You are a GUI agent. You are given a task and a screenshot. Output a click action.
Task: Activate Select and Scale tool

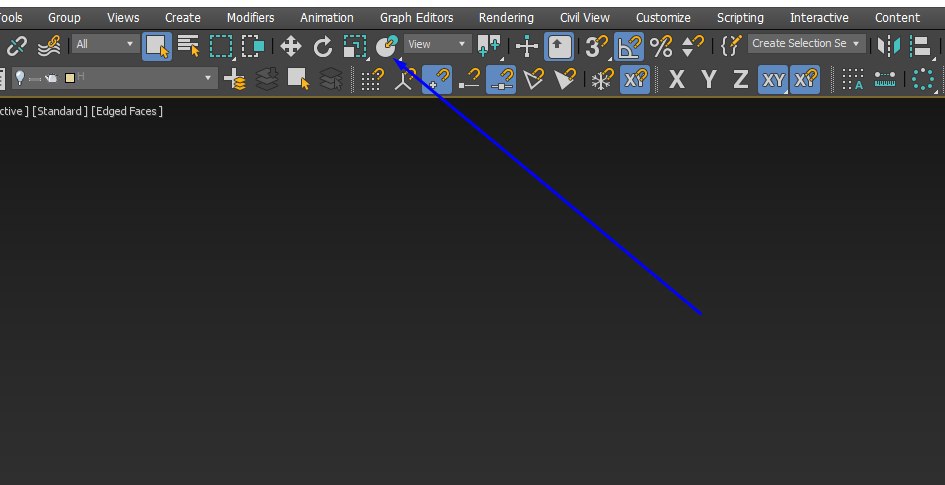pyautogui.click(x=356, y=46)
